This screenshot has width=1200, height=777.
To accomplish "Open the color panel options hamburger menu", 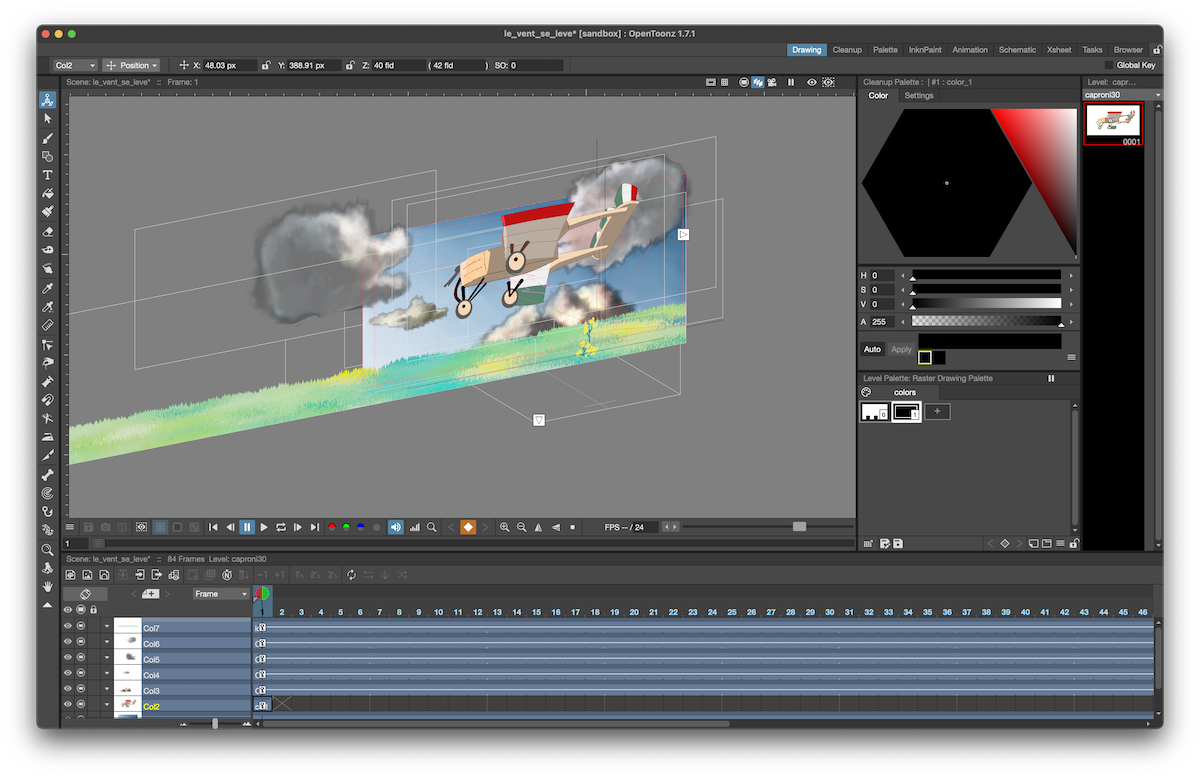I will (x=1071, y=357).
